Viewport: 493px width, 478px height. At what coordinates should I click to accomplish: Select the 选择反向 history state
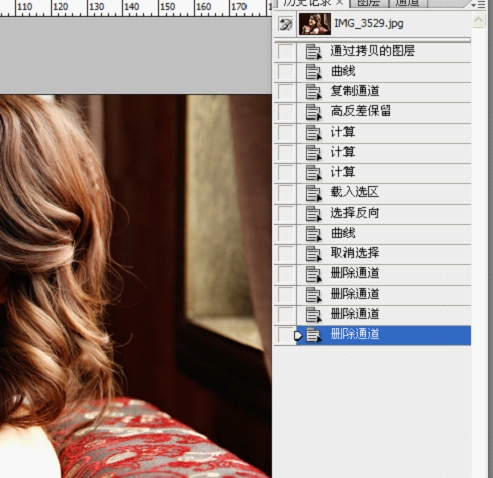pyautogui.click(x=355, y=213)
